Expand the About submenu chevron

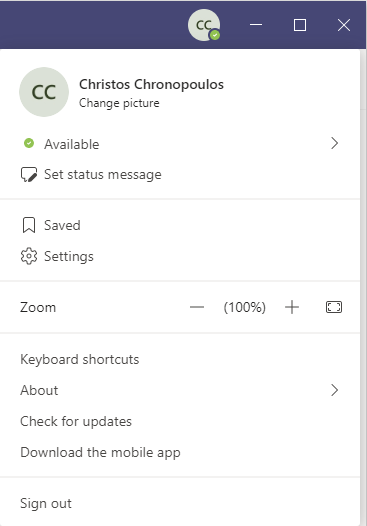pos(334,390)
